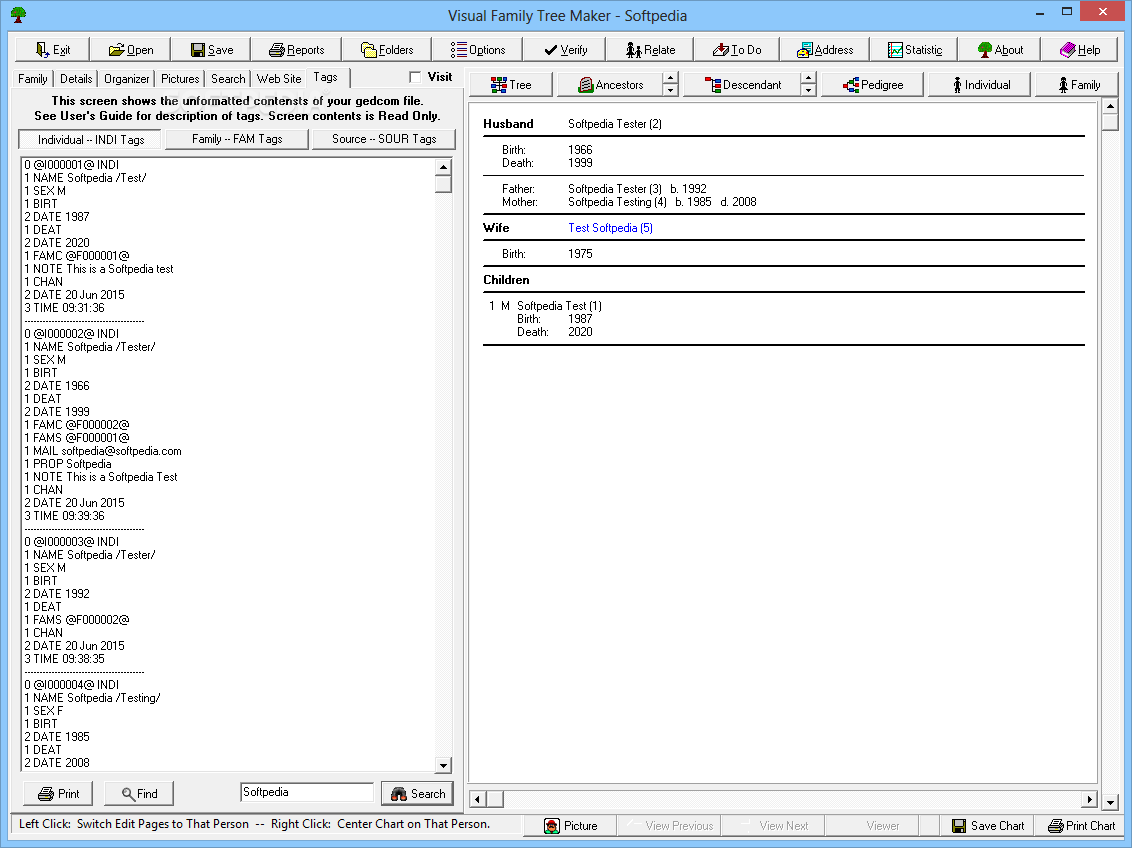Switch to the Family tab
The height and width of the screenshot is (848, 1132).
[32, 79]
